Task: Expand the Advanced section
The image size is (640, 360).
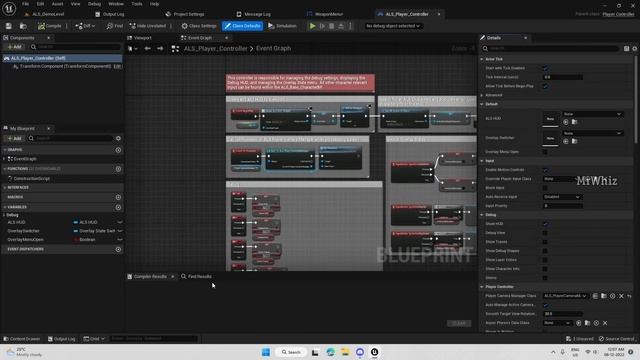Action: coord(482,95)
